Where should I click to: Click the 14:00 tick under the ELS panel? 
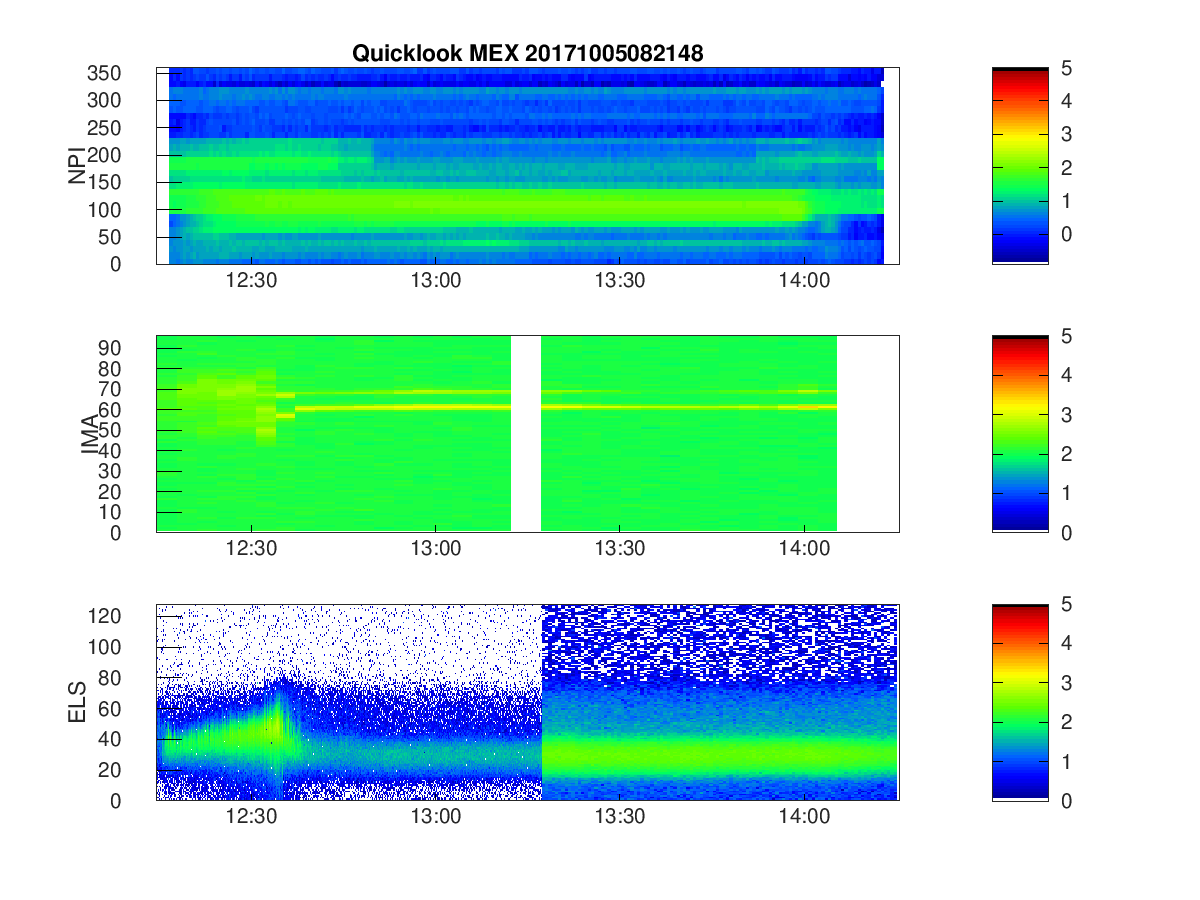804,818
